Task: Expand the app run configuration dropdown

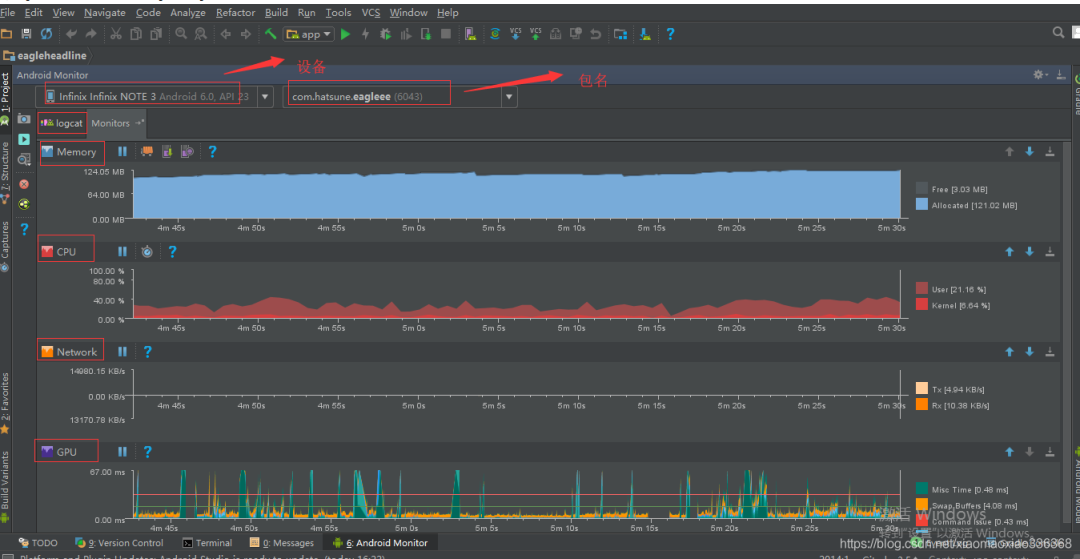Action: (310, 34)
